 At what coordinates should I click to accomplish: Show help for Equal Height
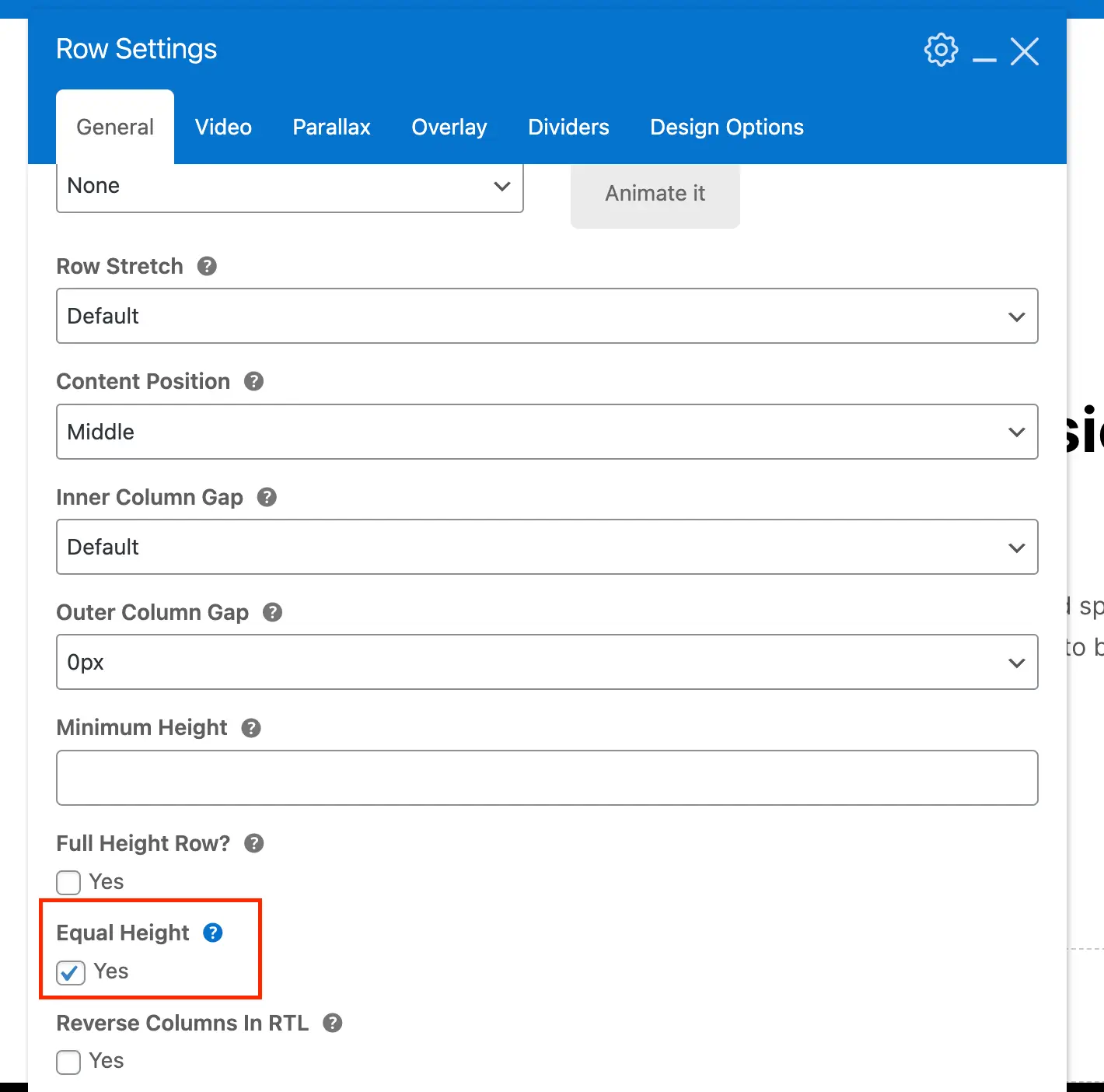pyautogui.click(x=213, y=933)
